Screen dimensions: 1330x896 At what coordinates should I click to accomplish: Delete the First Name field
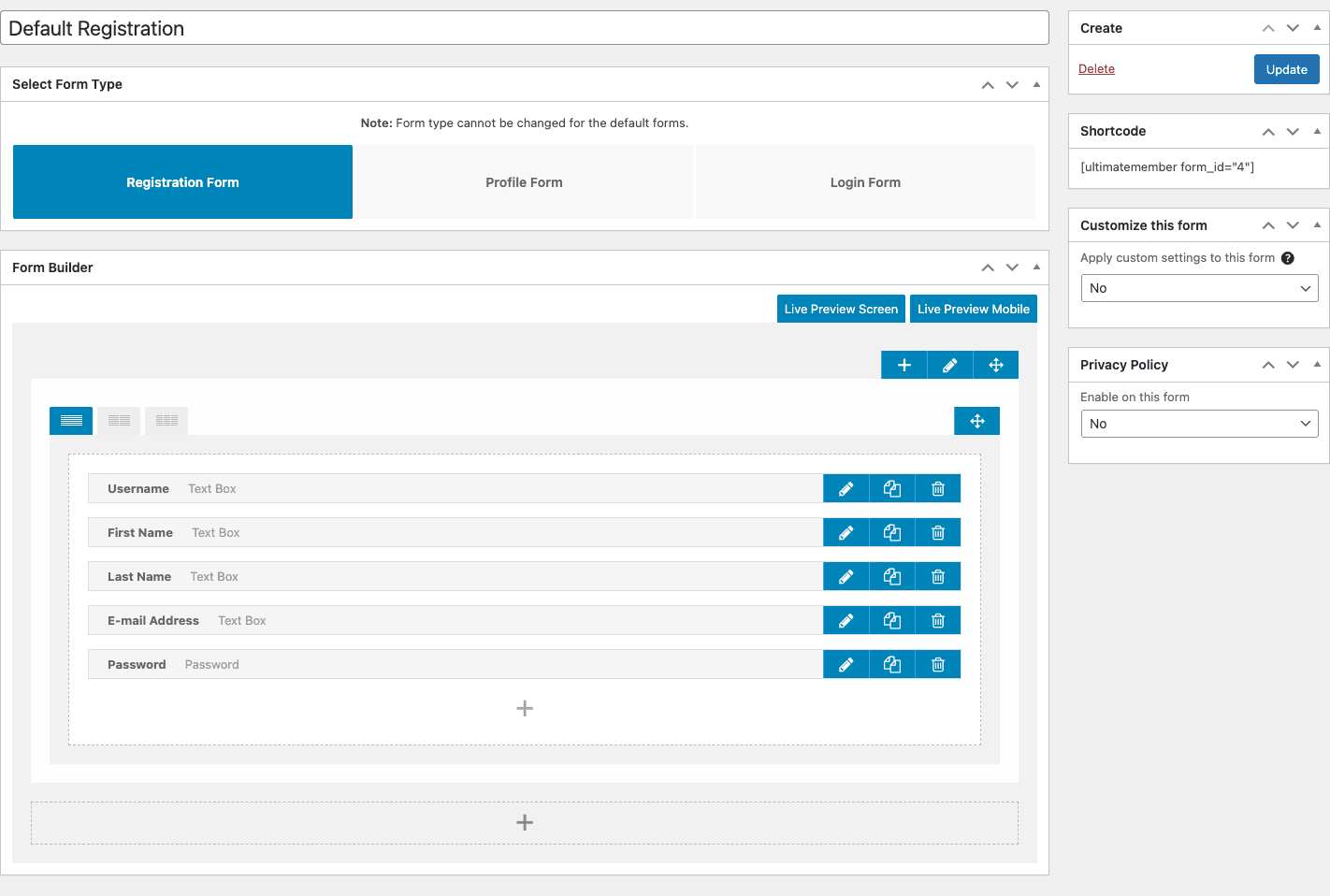click(938, 532)
